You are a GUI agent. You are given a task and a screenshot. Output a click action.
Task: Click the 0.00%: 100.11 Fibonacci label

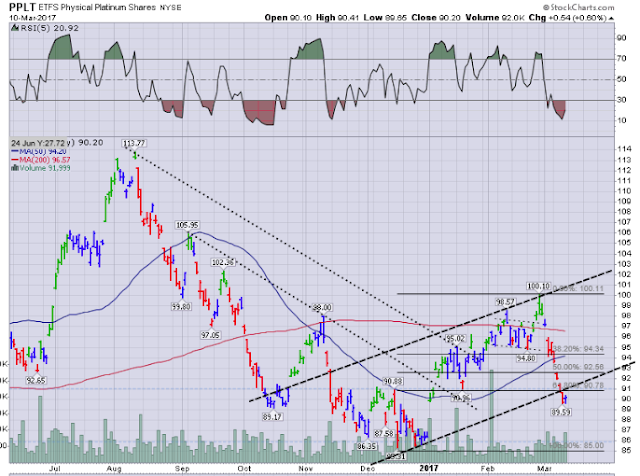[x=577, y=289]
